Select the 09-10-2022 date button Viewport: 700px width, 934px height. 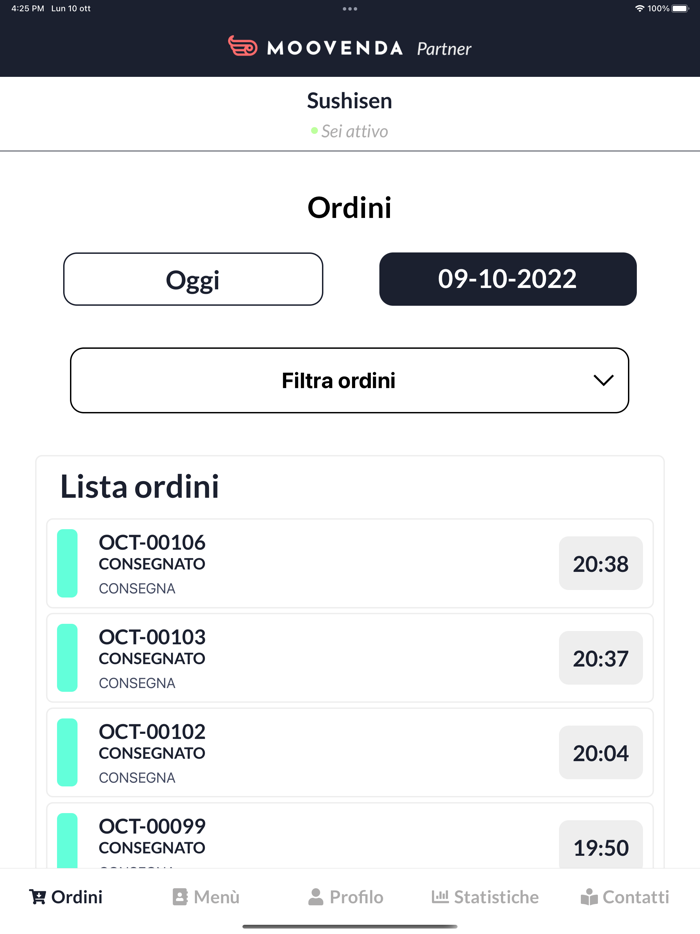pos(507,279)
